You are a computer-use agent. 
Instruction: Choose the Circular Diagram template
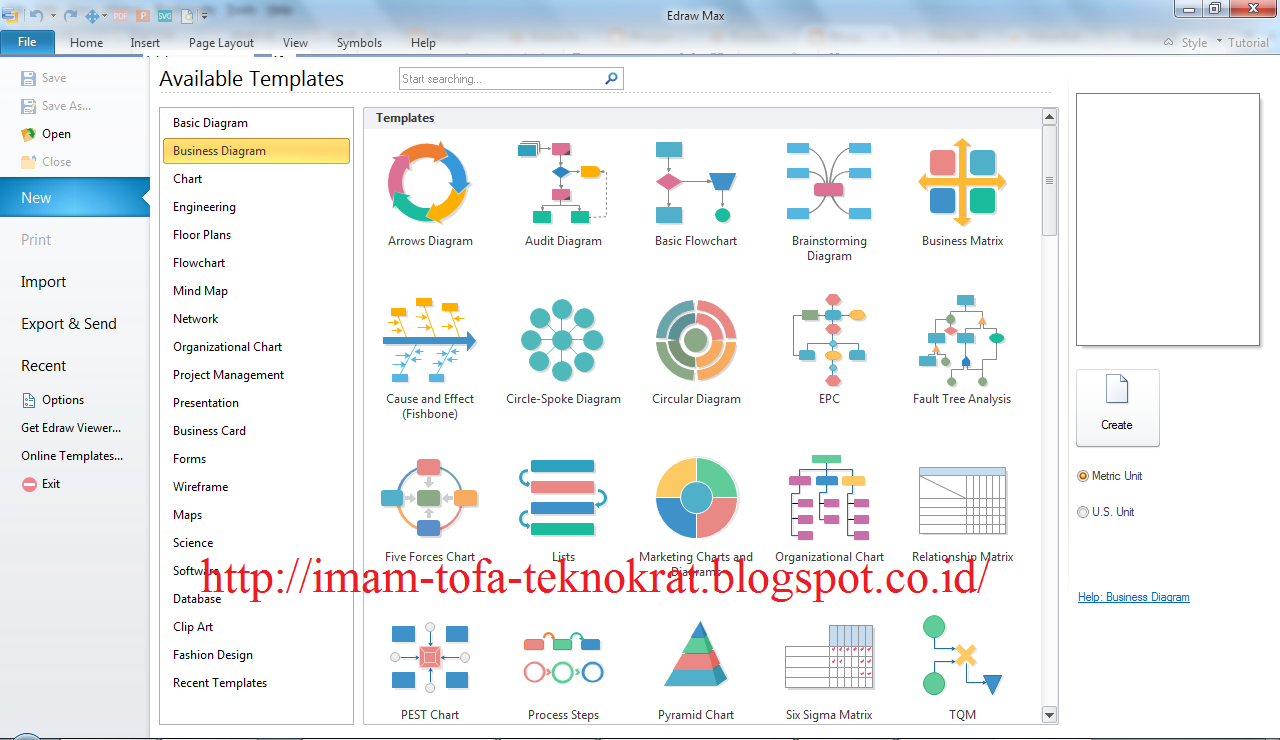(696, 350)
